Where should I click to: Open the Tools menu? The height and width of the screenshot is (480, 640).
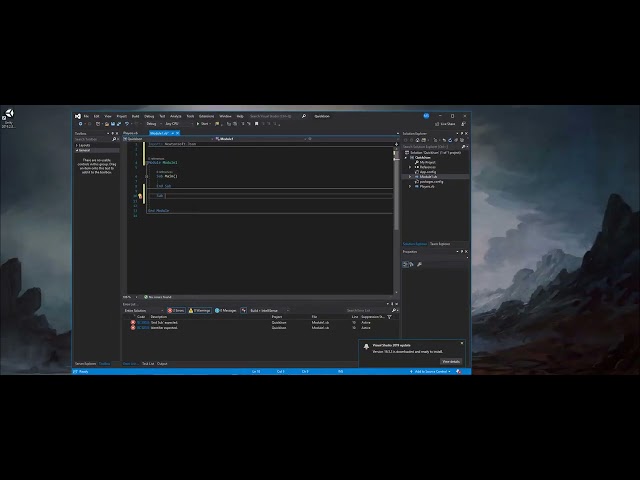click(x=190, y=116)
